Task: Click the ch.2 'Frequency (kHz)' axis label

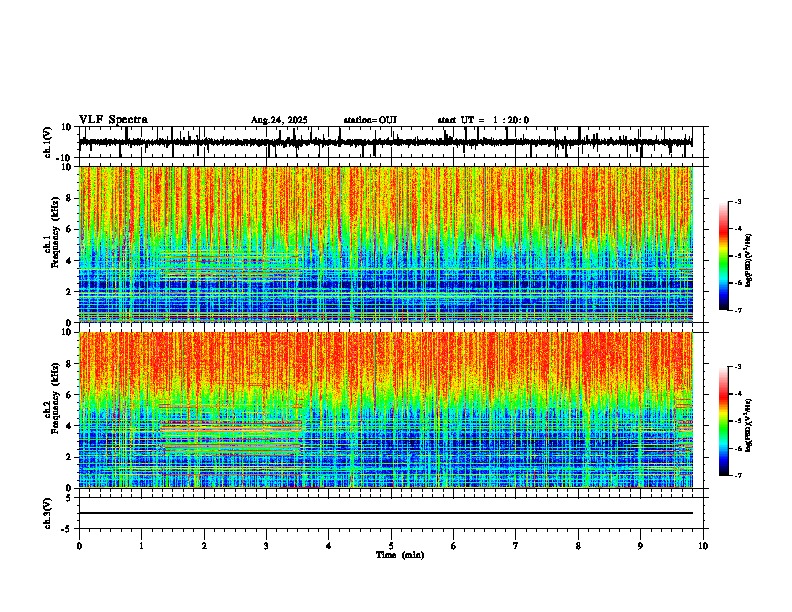Action: (55, 399)
